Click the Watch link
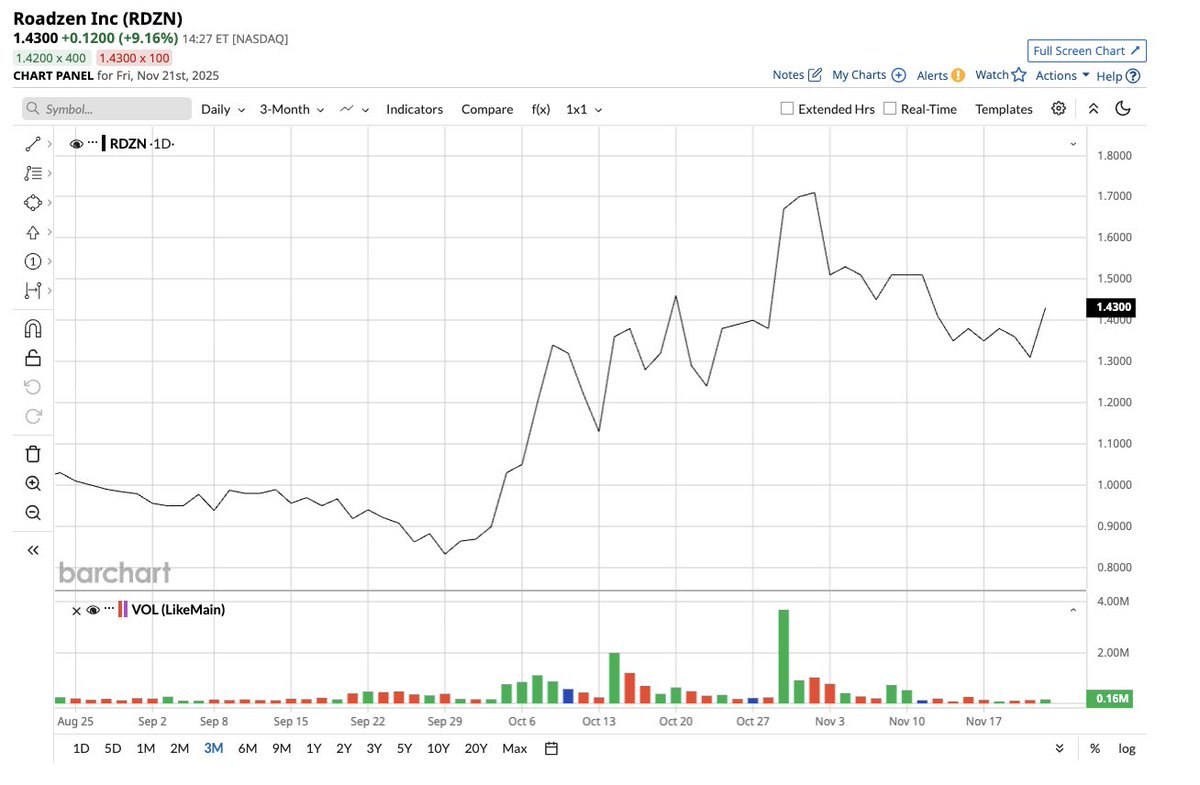1200x785 pixels. (992, 75)
